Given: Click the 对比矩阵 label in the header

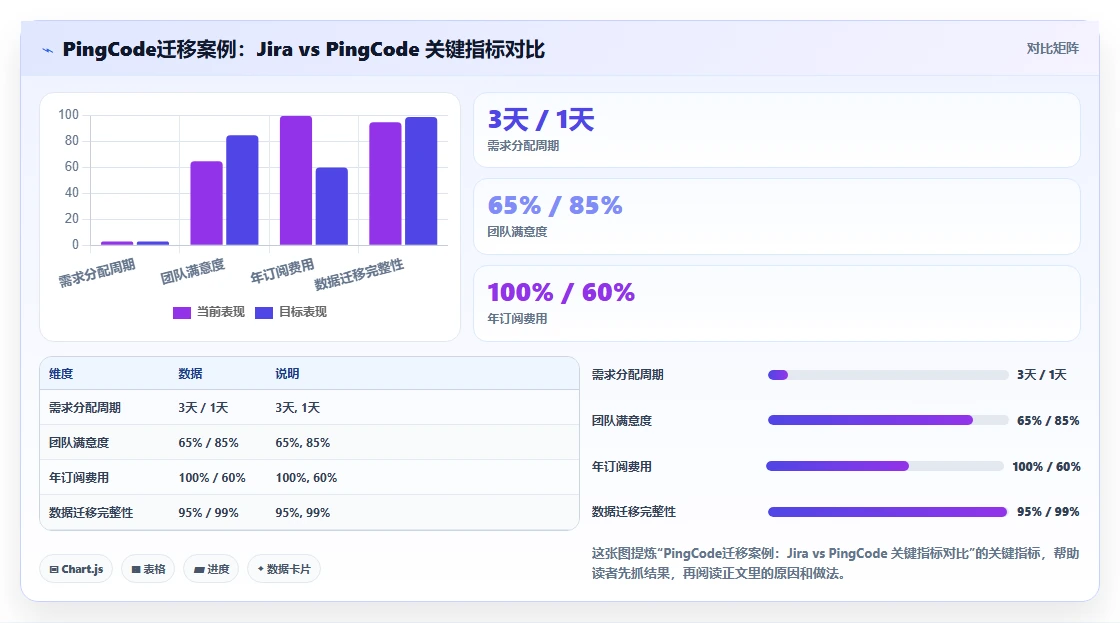Looking at the screenshot, I should pyautogui.click(x=1052, y=49).
